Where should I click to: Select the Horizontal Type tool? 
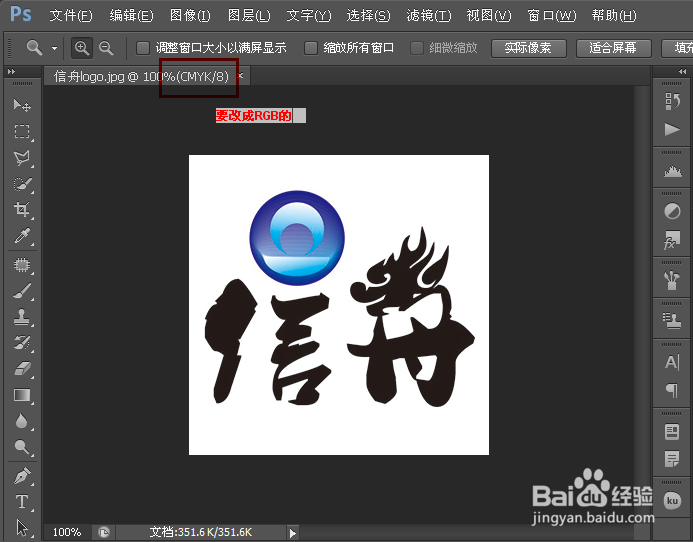22,502
